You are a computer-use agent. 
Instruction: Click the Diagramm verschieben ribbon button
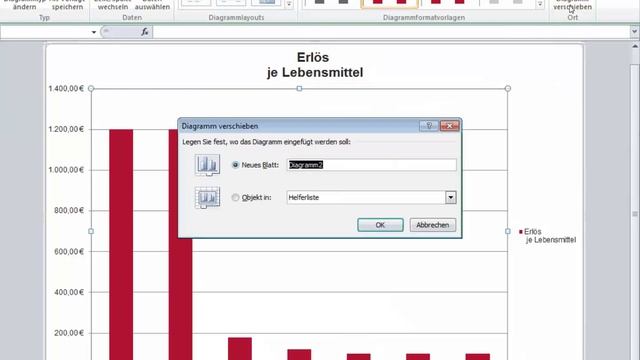pos(572,5)
